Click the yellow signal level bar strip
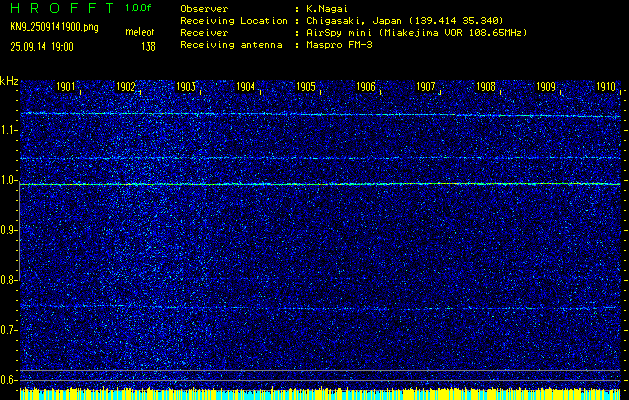Viewport: 629px width, 400px height. (x=320, y=394)
